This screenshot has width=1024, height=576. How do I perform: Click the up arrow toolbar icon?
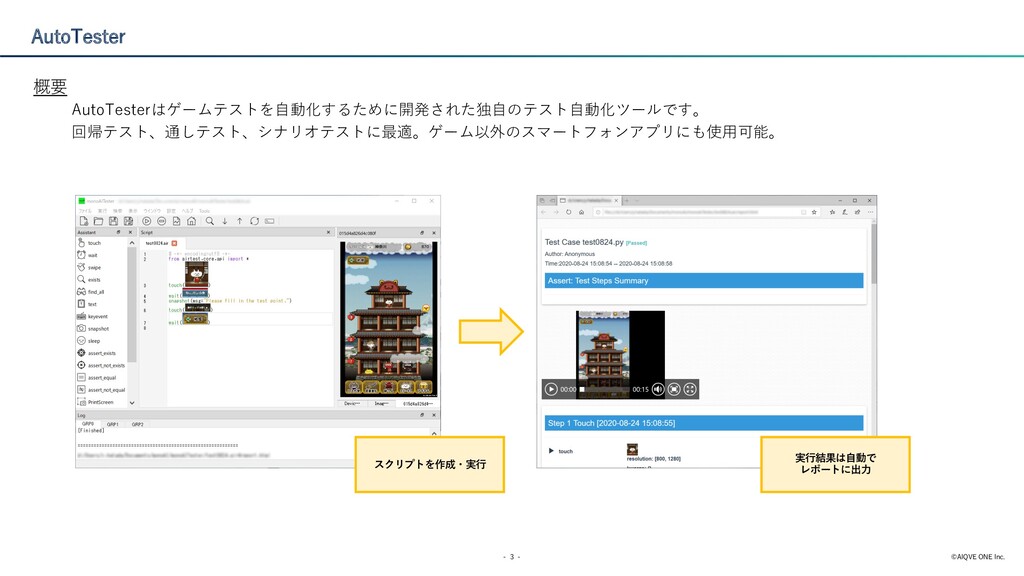coord(240,221)
